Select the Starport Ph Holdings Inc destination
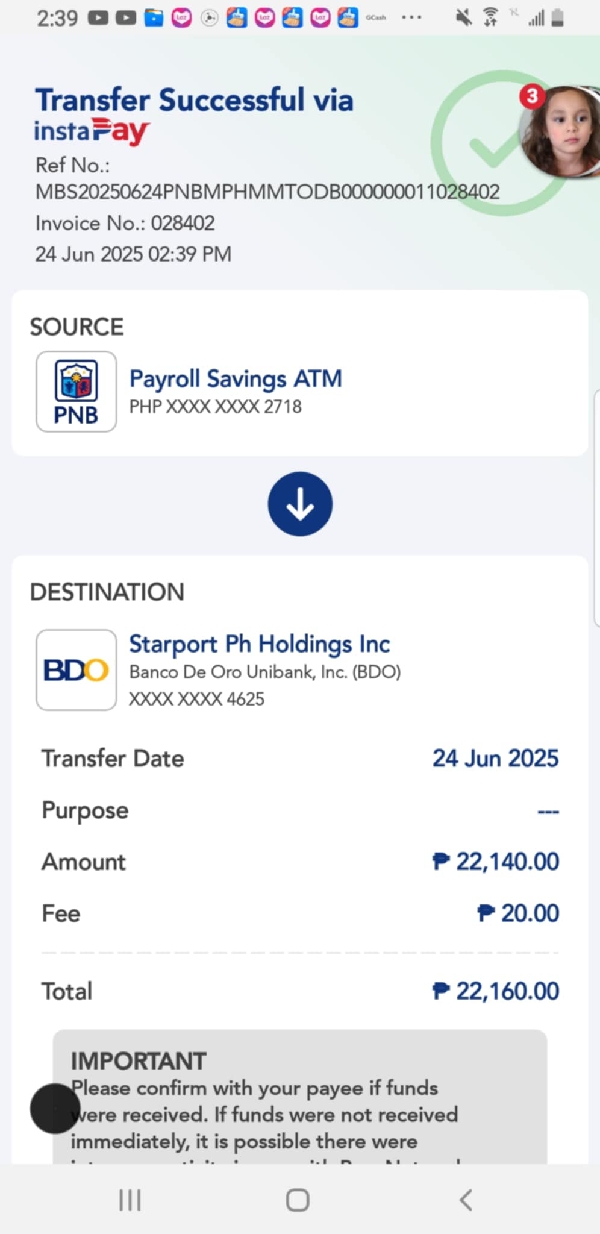 259,644
